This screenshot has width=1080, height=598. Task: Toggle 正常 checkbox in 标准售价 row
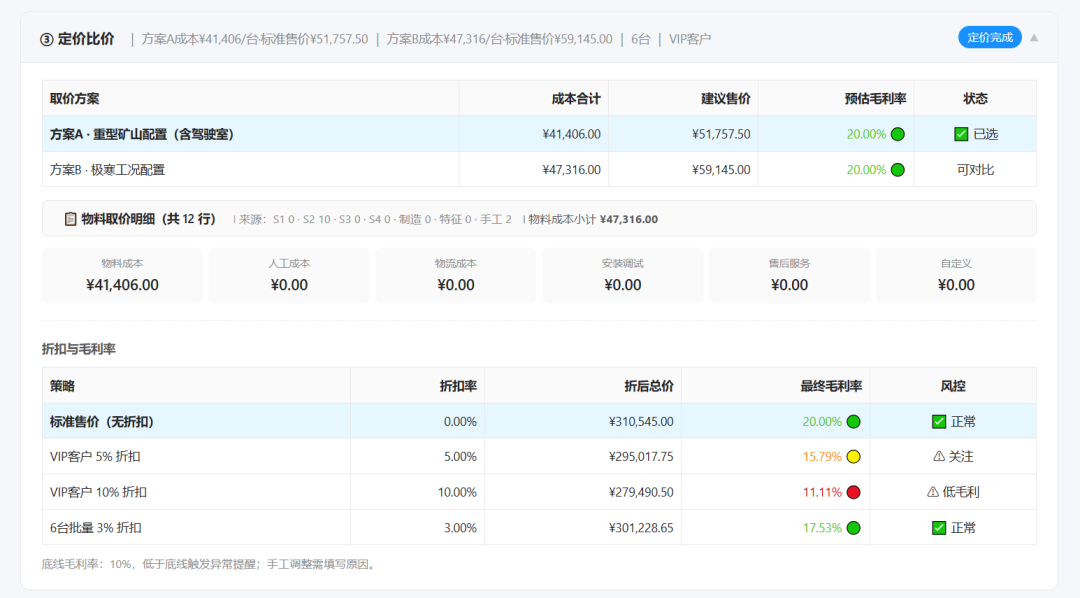(x=938, y=422)
